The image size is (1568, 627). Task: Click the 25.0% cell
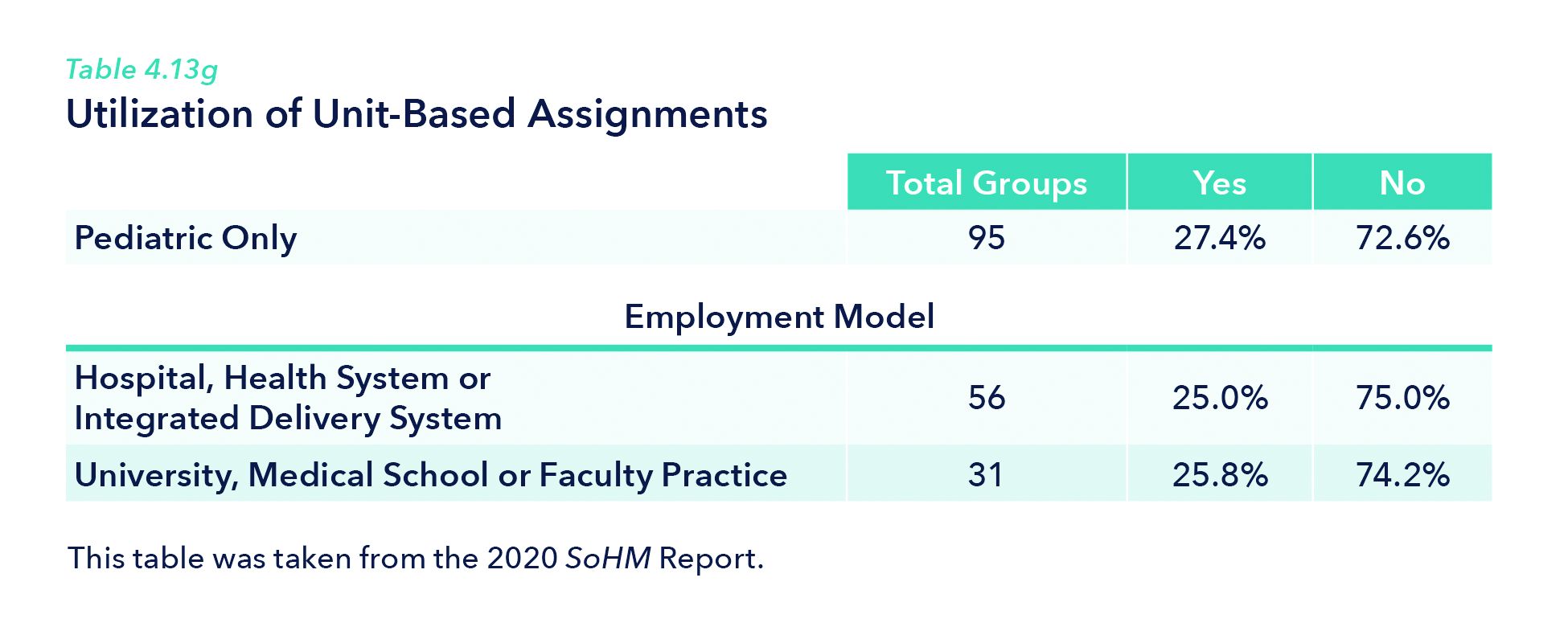pyautogui.click(x=1219, y=398)
